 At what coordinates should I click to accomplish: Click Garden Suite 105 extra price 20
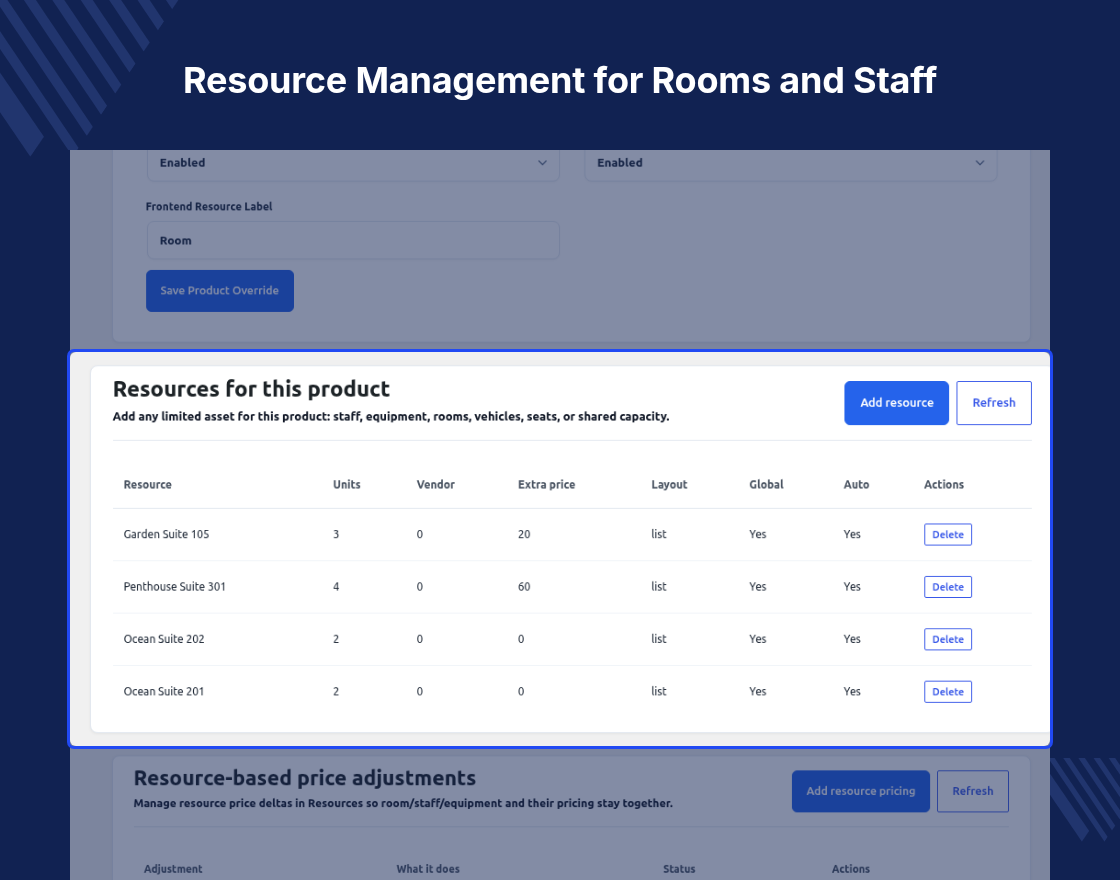[524, 534]
